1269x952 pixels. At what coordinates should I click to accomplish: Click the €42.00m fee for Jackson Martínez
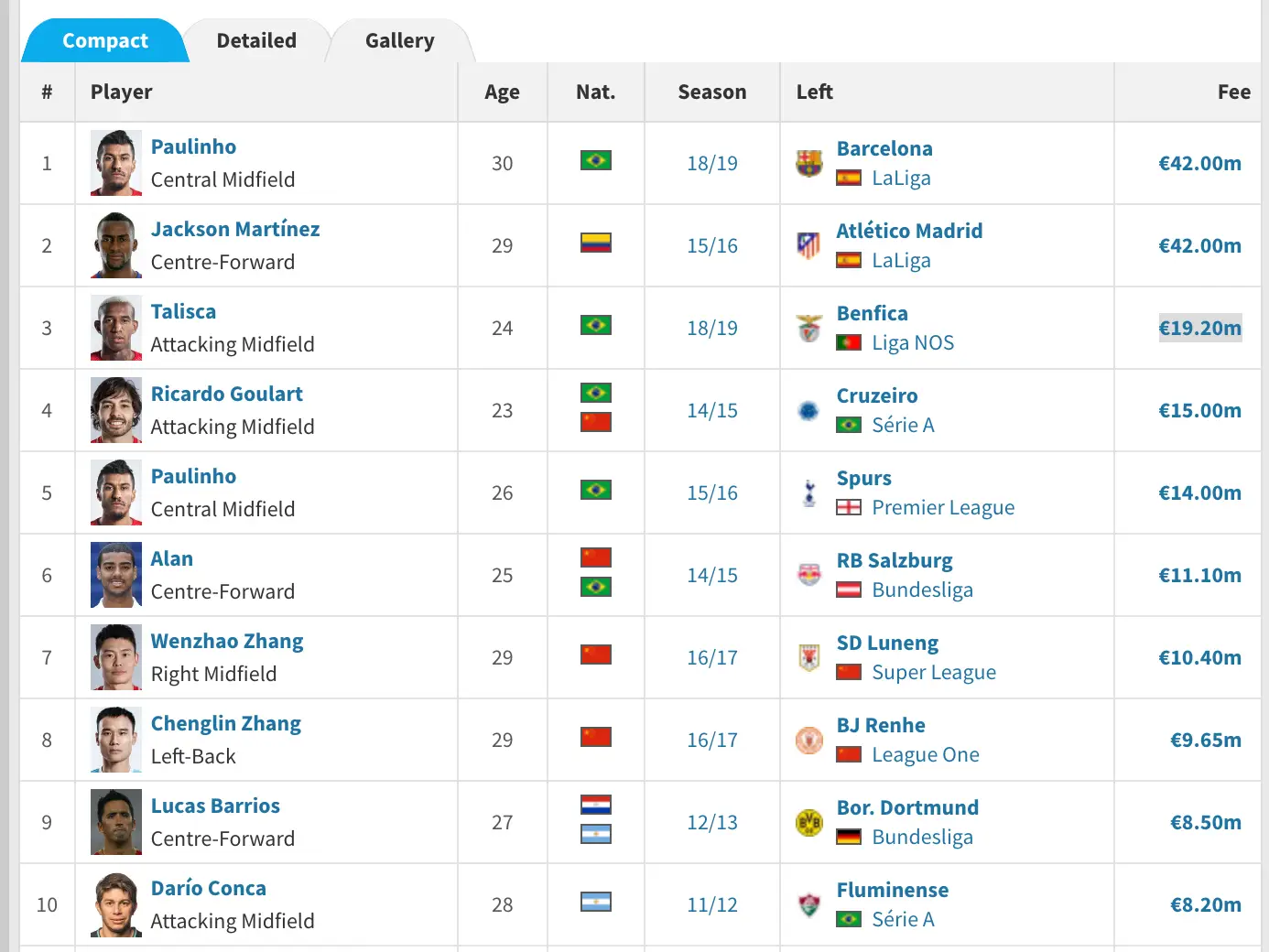1200,245
